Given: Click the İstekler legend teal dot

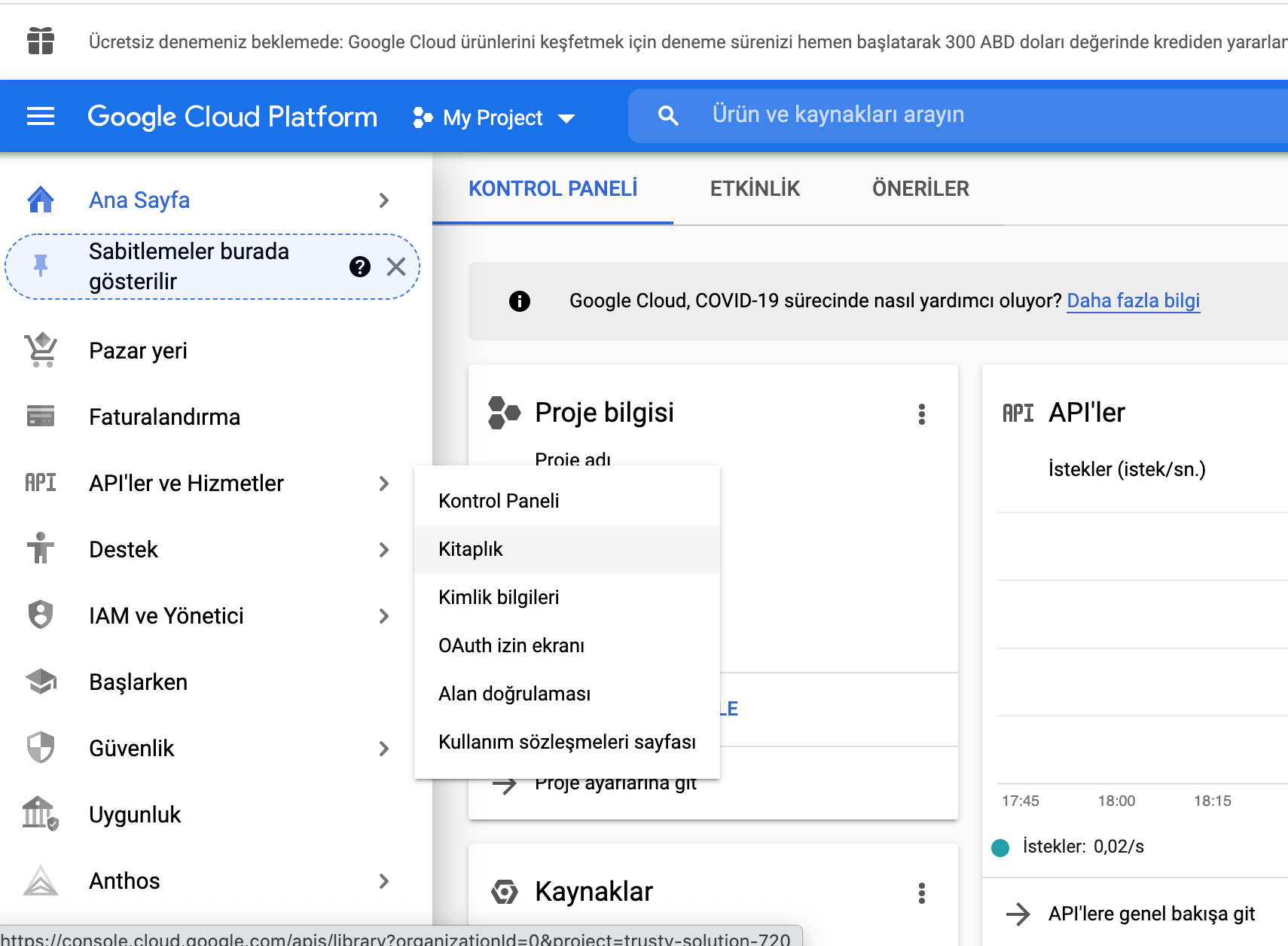Looking at the screenshot, I should point(1000,848).
